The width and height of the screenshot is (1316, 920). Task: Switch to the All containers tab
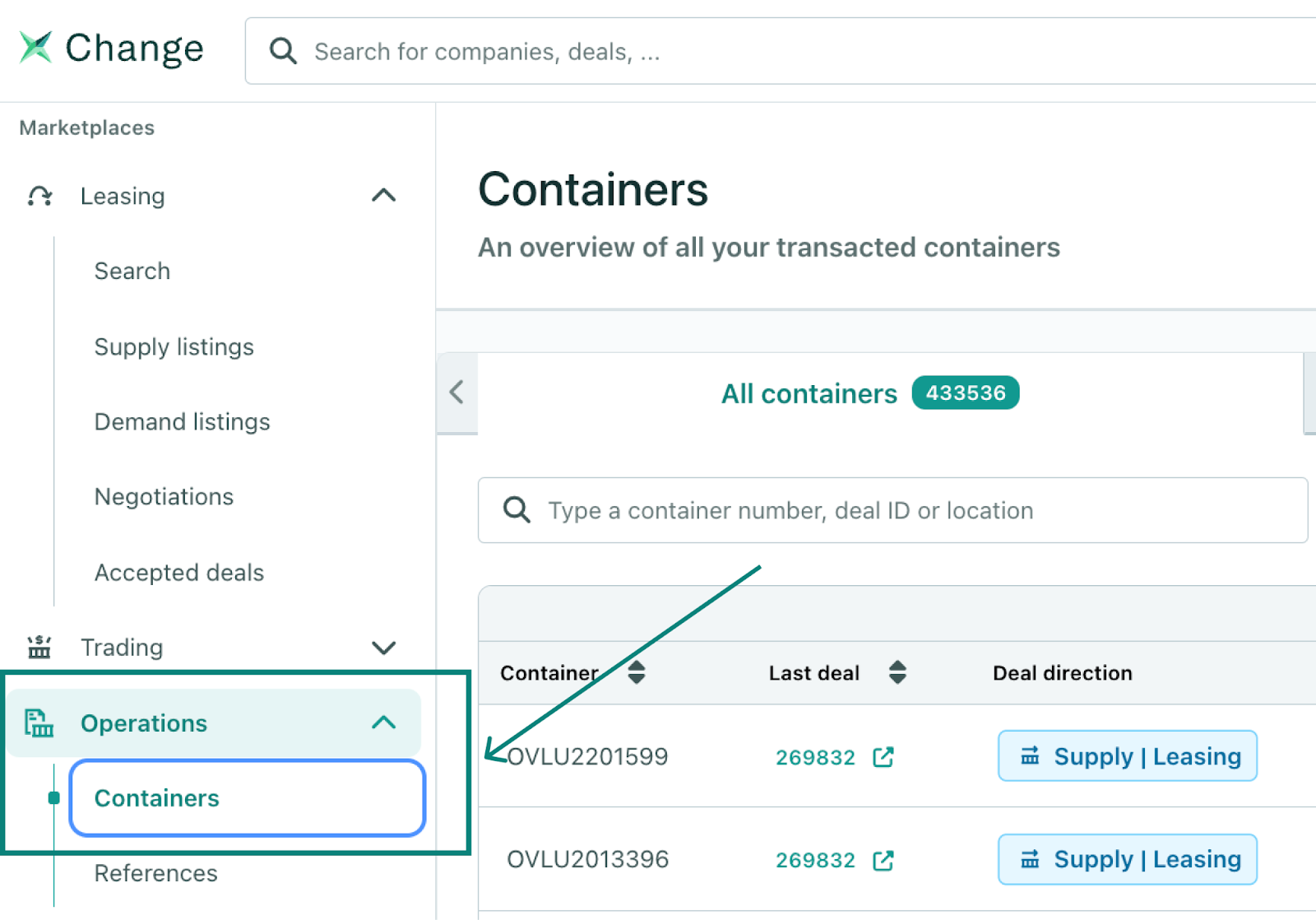(x=809, y=393)
